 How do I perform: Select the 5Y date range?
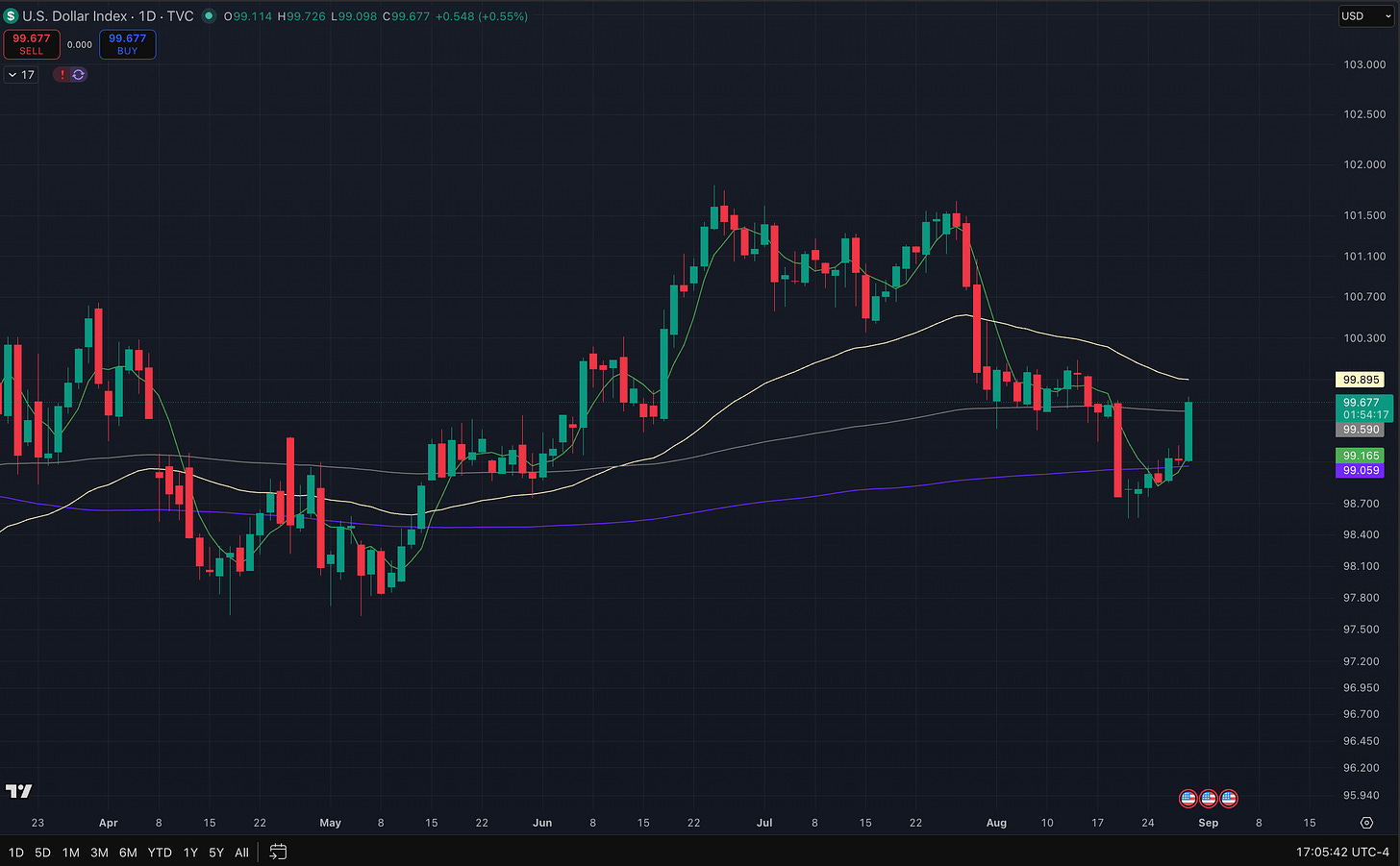click(216, 853)
